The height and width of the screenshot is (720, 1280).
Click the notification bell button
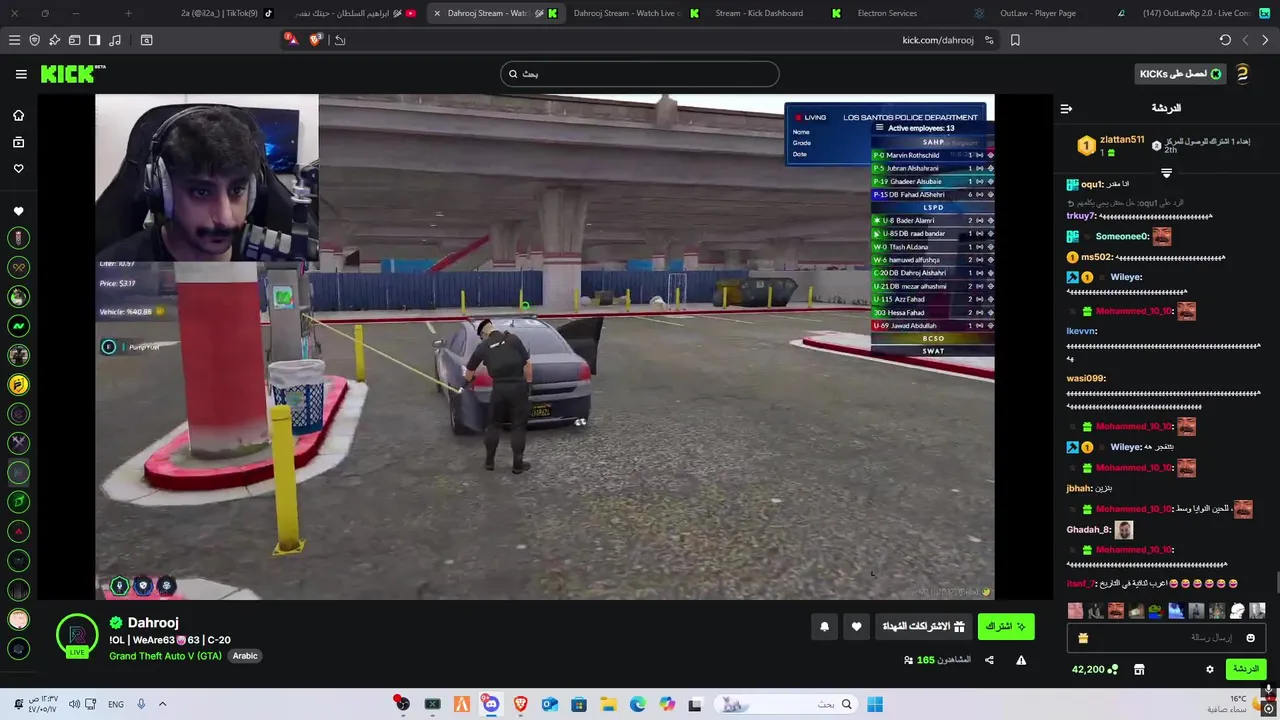pos(825,627)
